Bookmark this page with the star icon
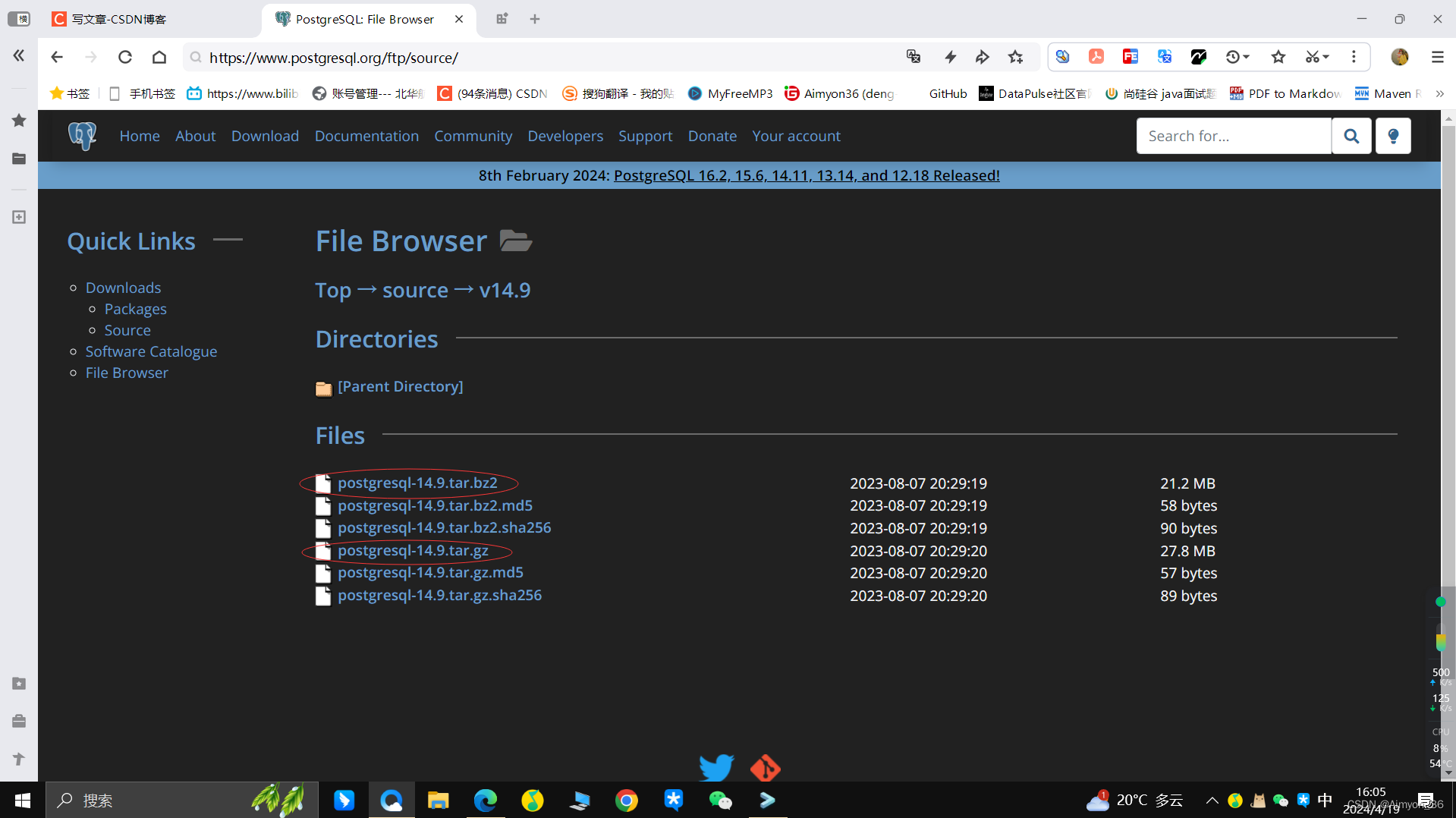The image size is (1456, 818). (x=1016, y=57)
